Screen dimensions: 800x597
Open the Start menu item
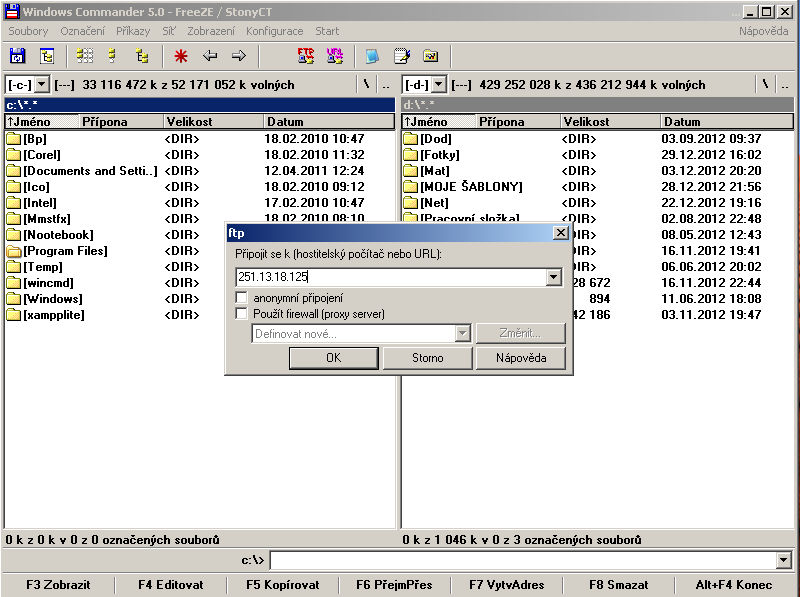(x=327, y=31)
